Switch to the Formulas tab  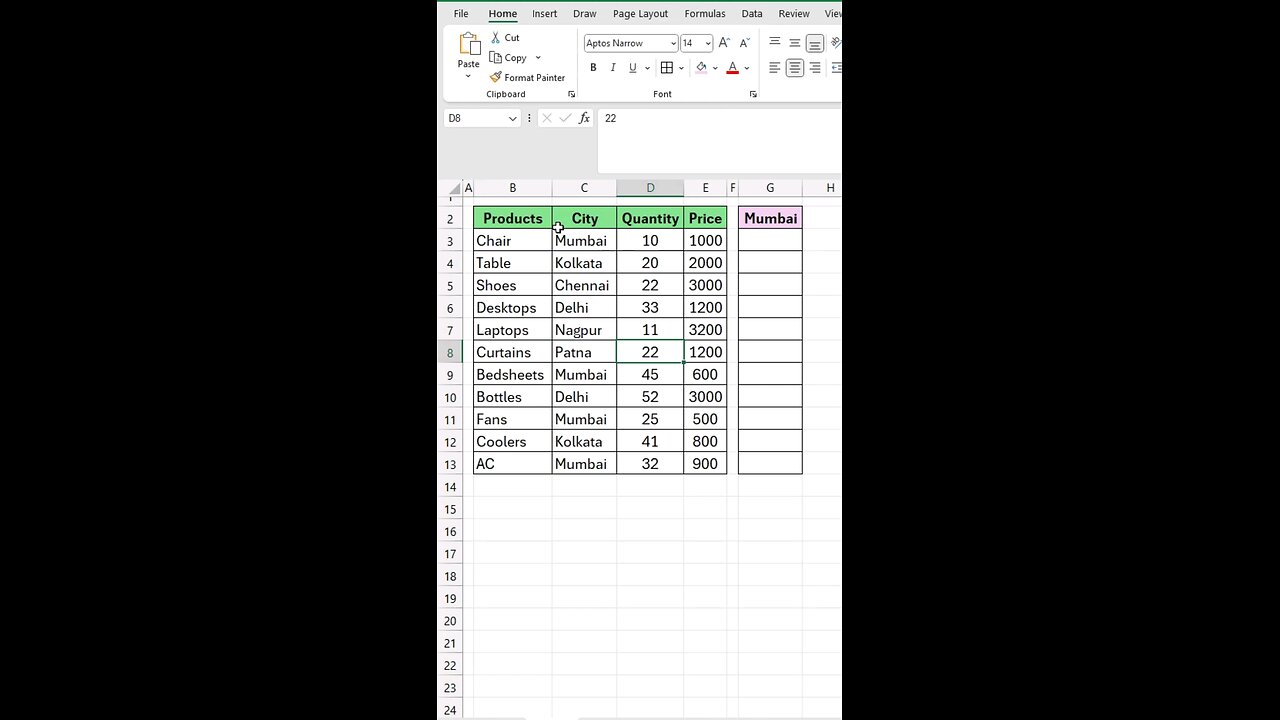tap(705, 14)
